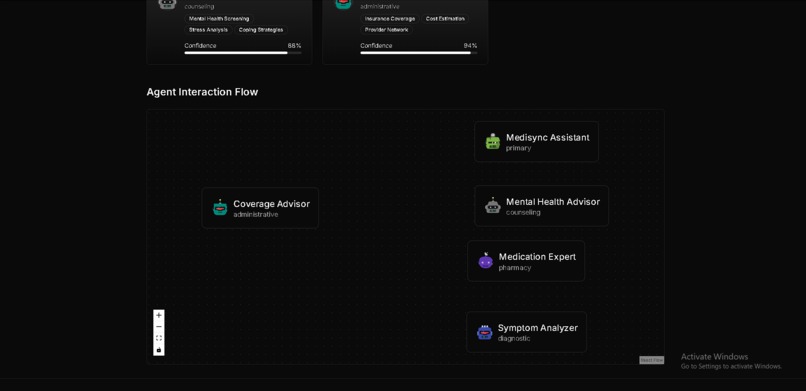
Task: Click the Provider Network tag
Action: pos(386,30)
